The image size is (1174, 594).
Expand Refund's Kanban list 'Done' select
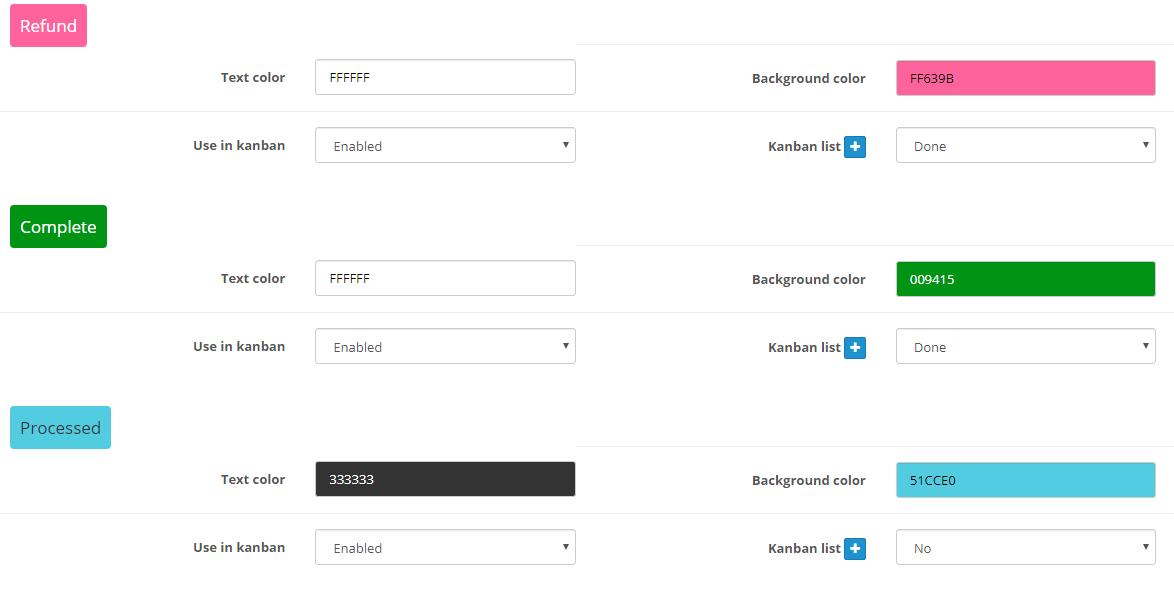click(x=1025, y=146)
